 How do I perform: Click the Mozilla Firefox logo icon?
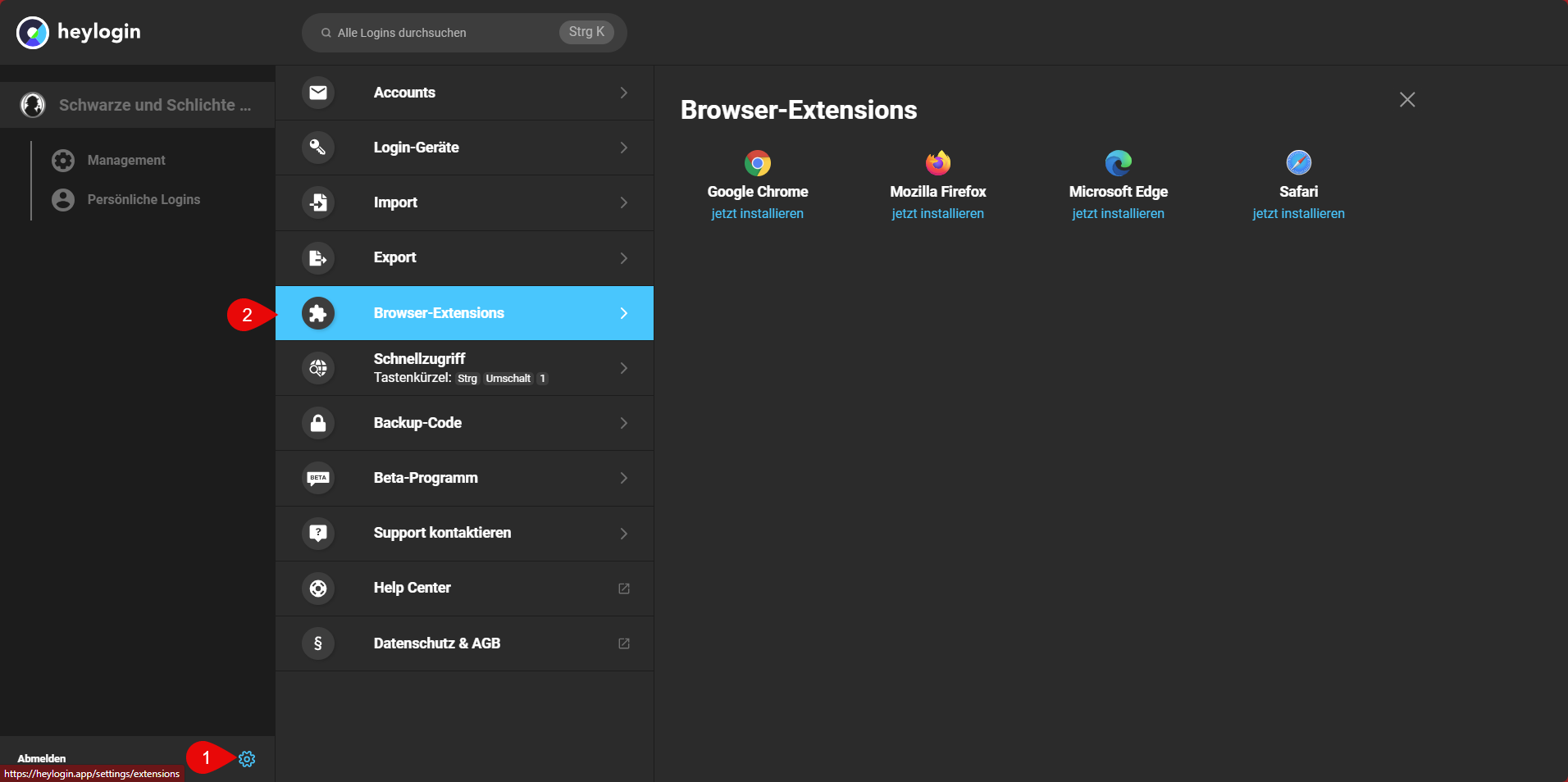pos(937,163)
